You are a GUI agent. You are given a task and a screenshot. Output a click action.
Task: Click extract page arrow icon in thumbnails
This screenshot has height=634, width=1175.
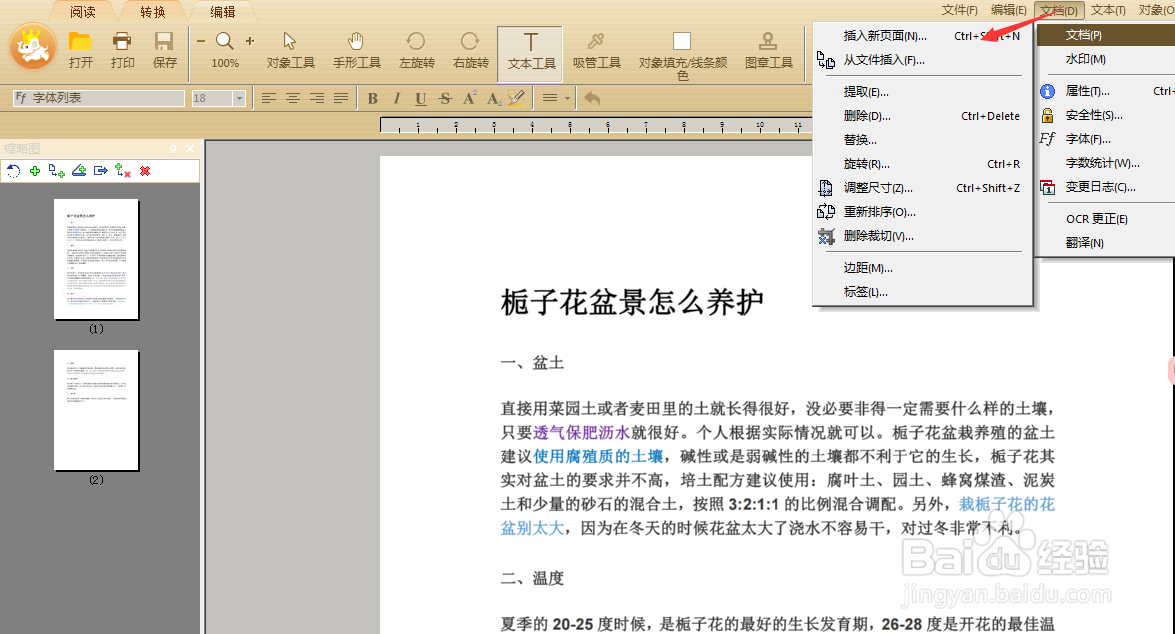[100, 171]
